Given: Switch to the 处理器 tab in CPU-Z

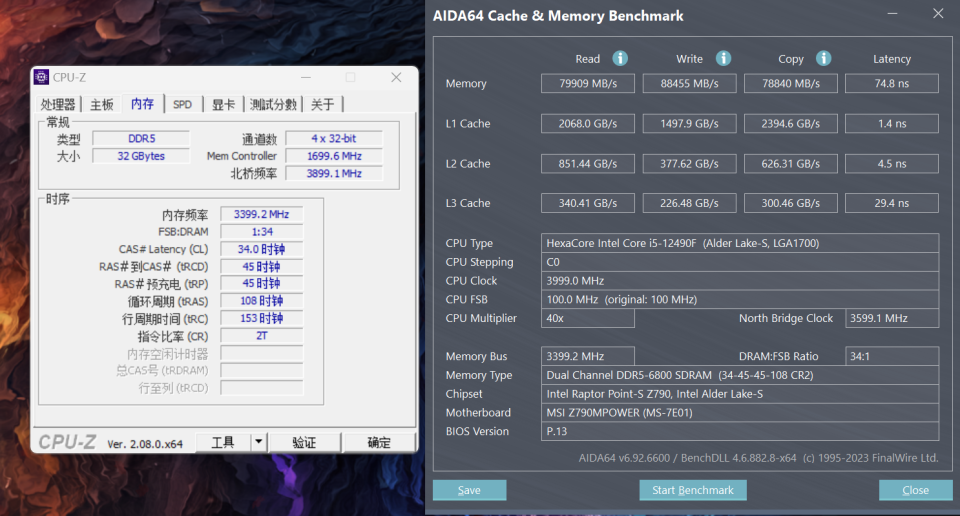Looking at the screenshot, I should (58, 104).
